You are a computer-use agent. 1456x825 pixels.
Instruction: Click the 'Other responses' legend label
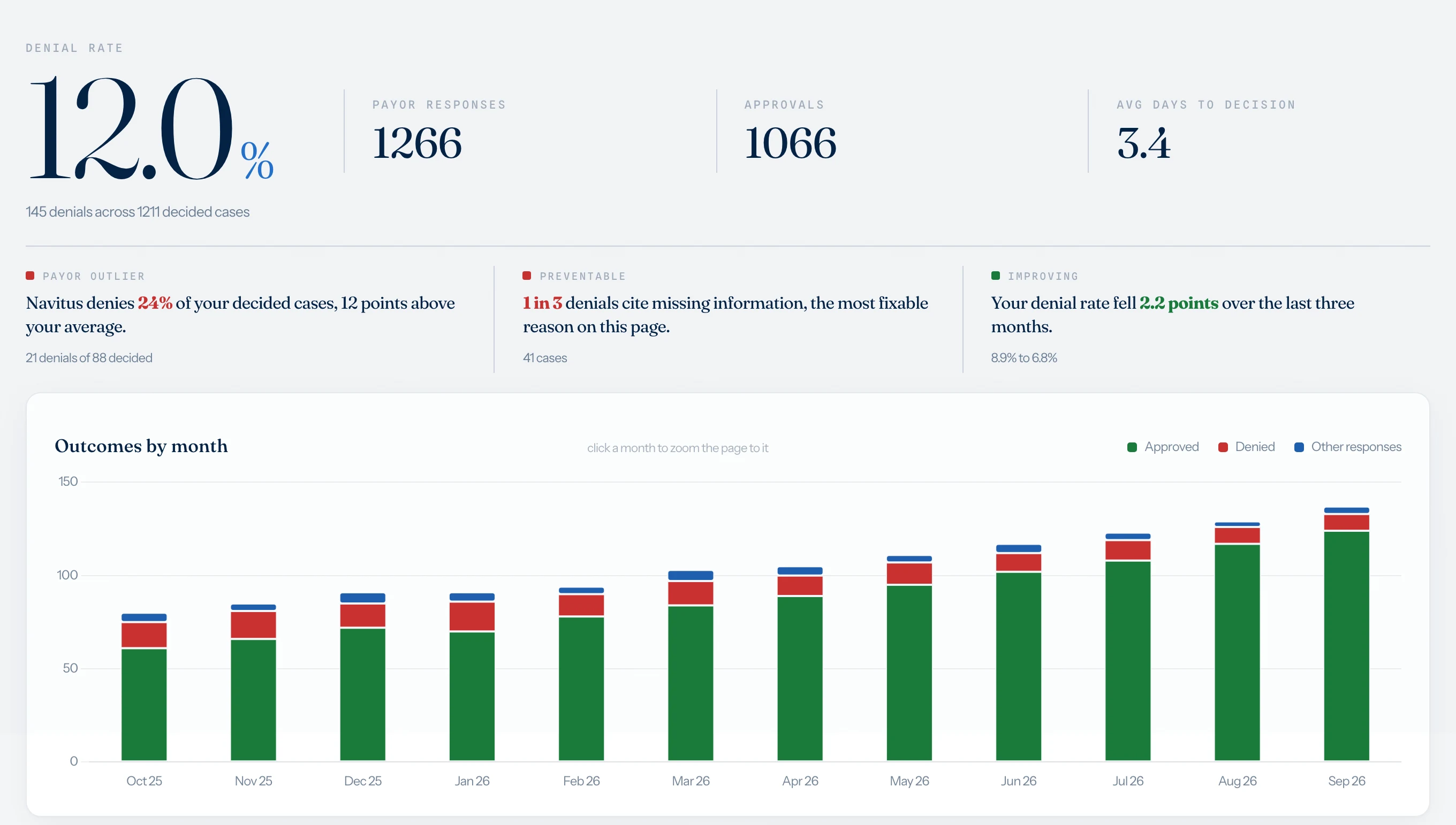(1356, 447)
